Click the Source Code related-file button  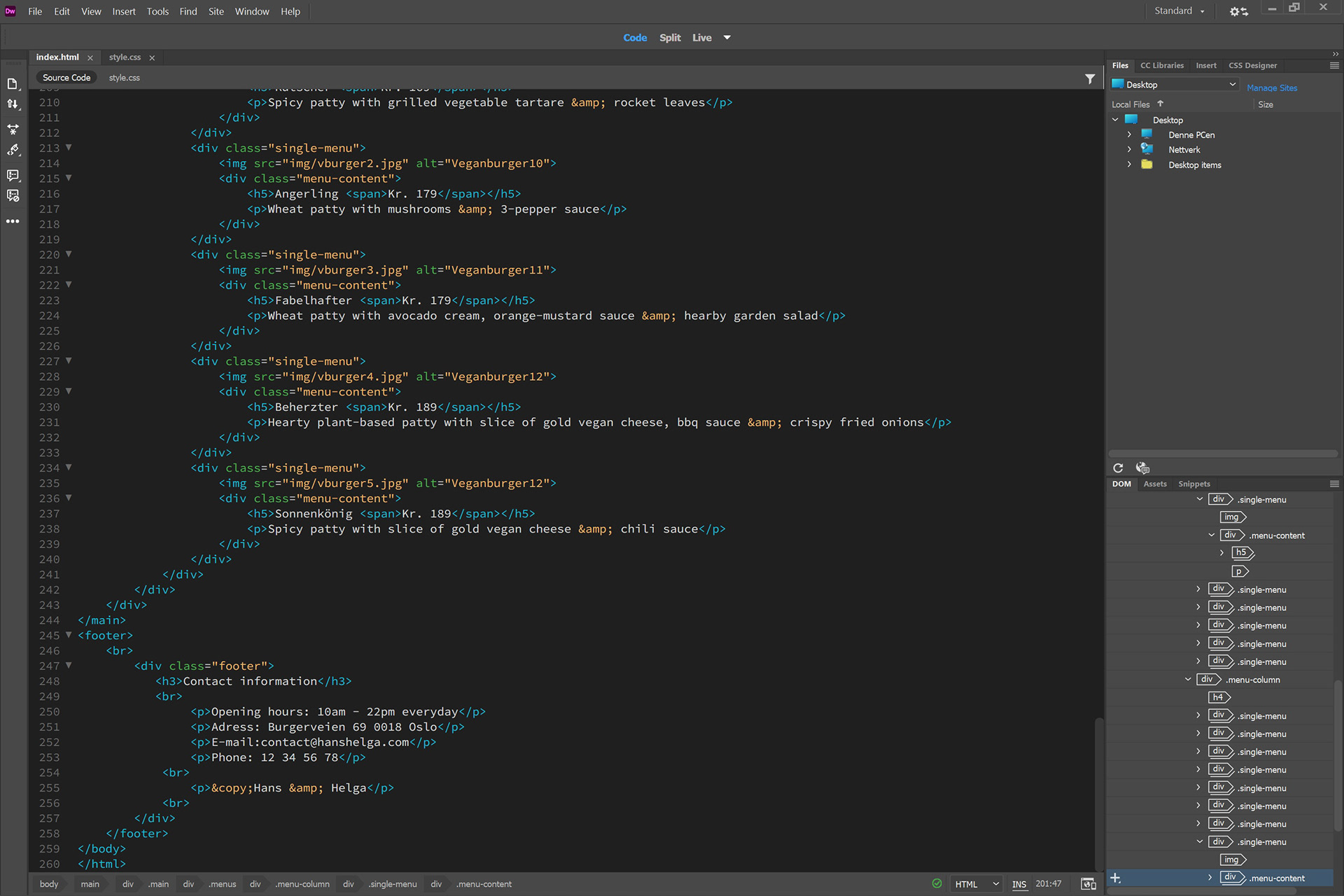pos(66,78)
